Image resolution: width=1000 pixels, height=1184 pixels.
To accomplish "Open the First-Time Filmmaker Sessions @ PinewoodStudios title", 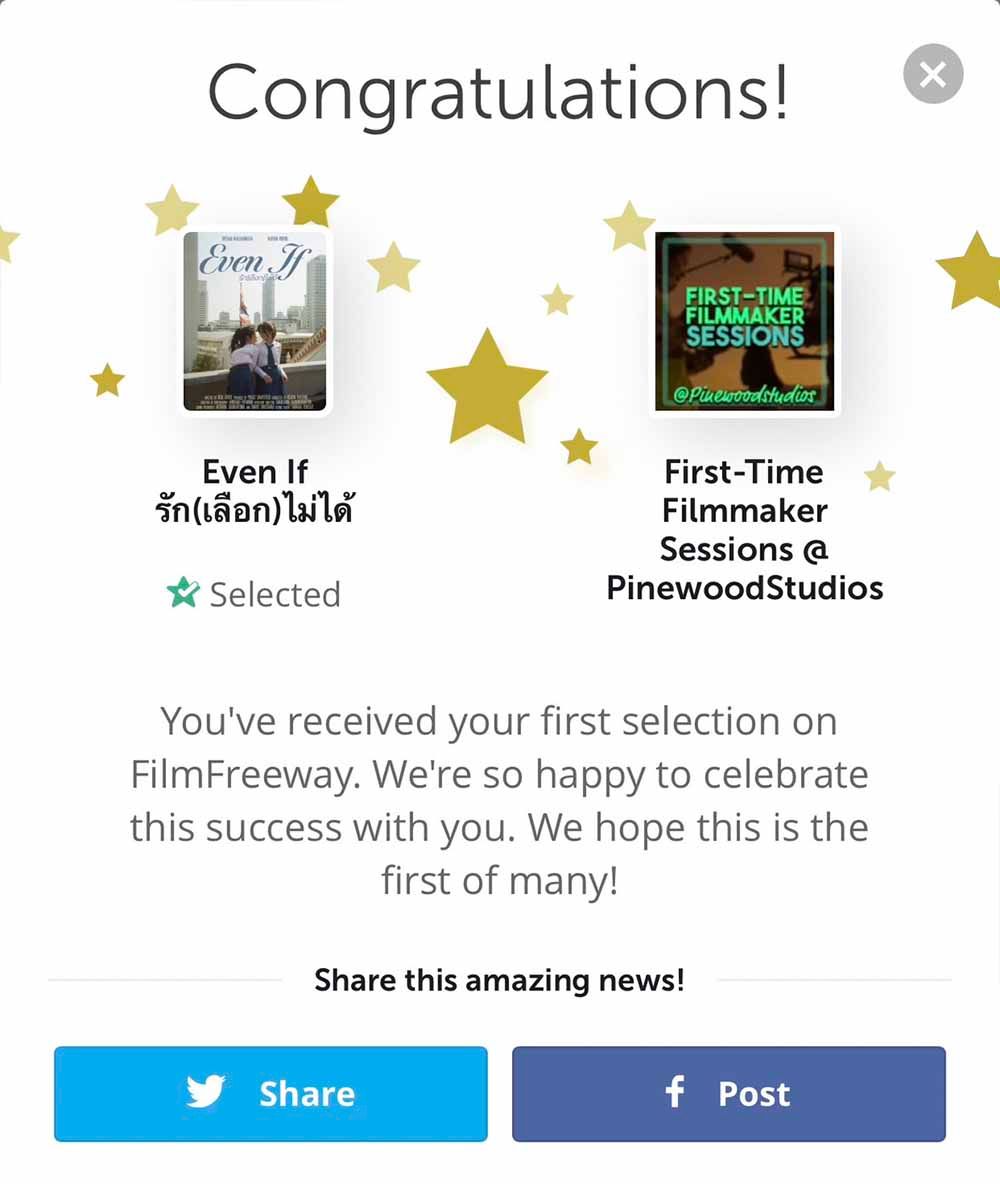I will (x=744, y=529).
